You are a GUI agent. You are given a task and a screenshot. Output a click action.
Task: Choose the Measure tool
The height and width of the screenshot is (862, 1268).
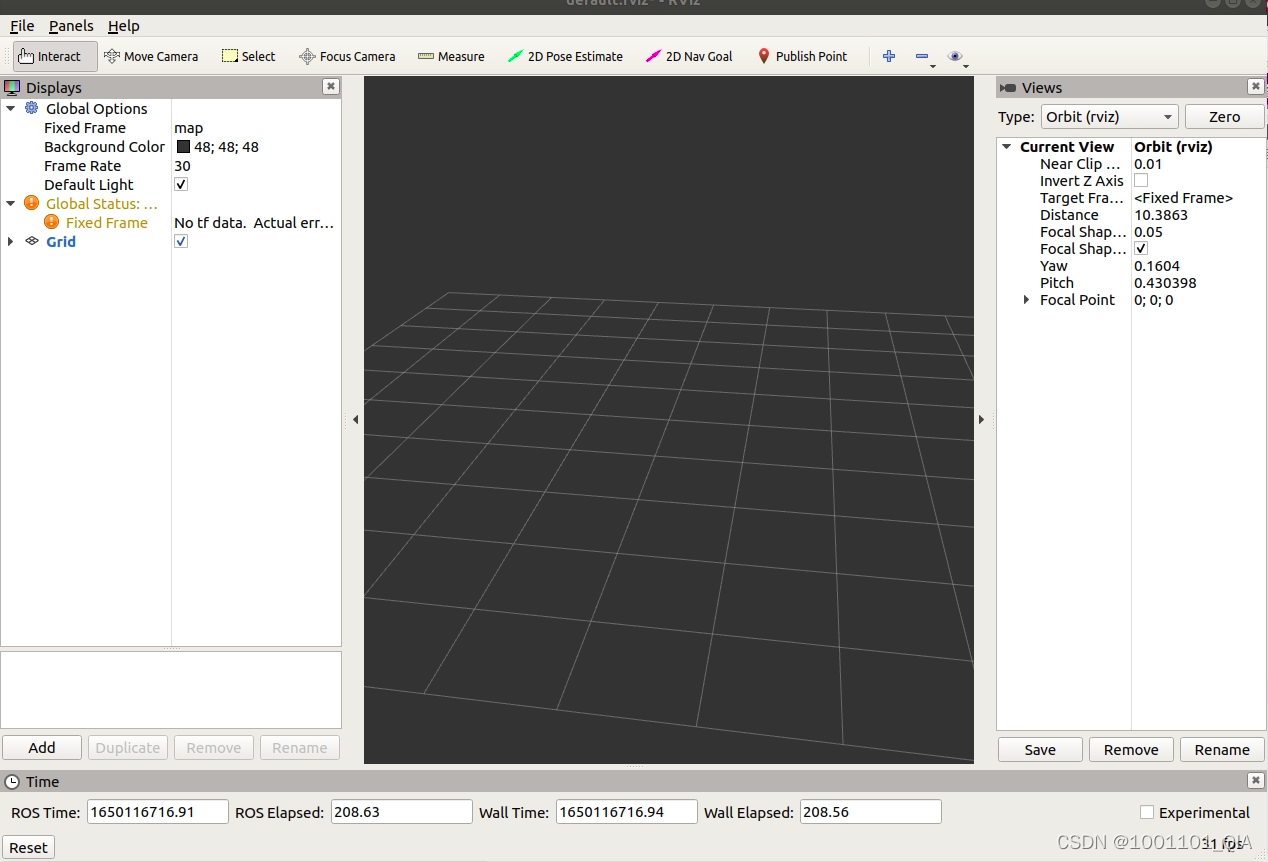(451, 56)
